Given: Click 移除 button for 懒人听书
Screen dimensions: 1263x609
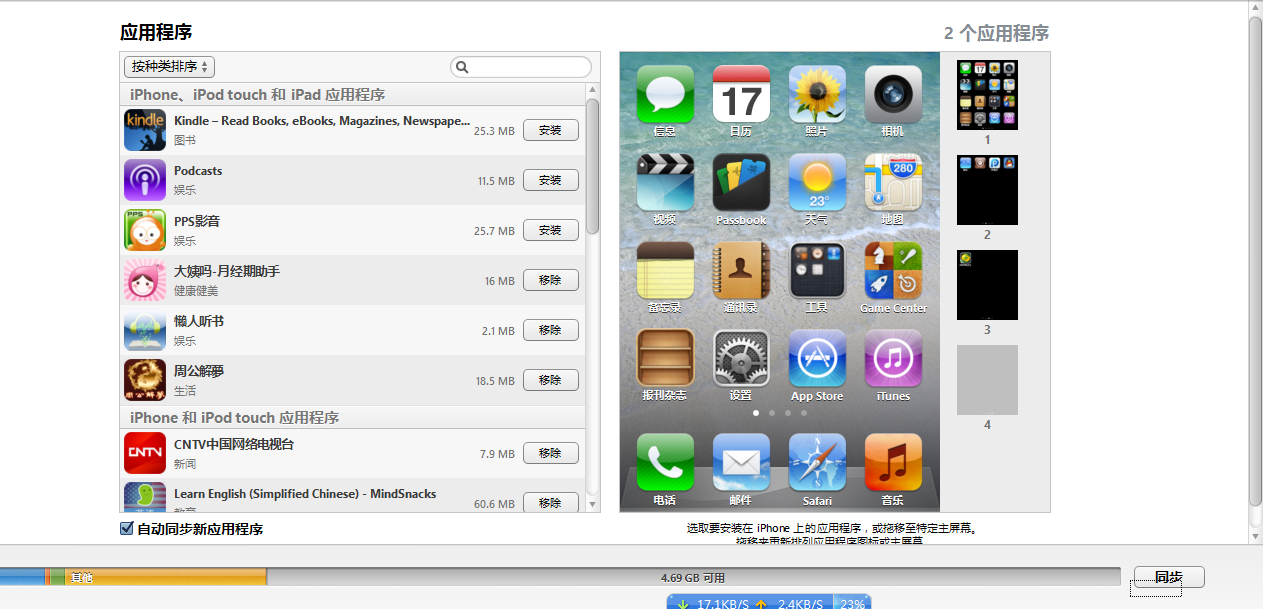Looking at the screenshot, I should coord(550,330).
